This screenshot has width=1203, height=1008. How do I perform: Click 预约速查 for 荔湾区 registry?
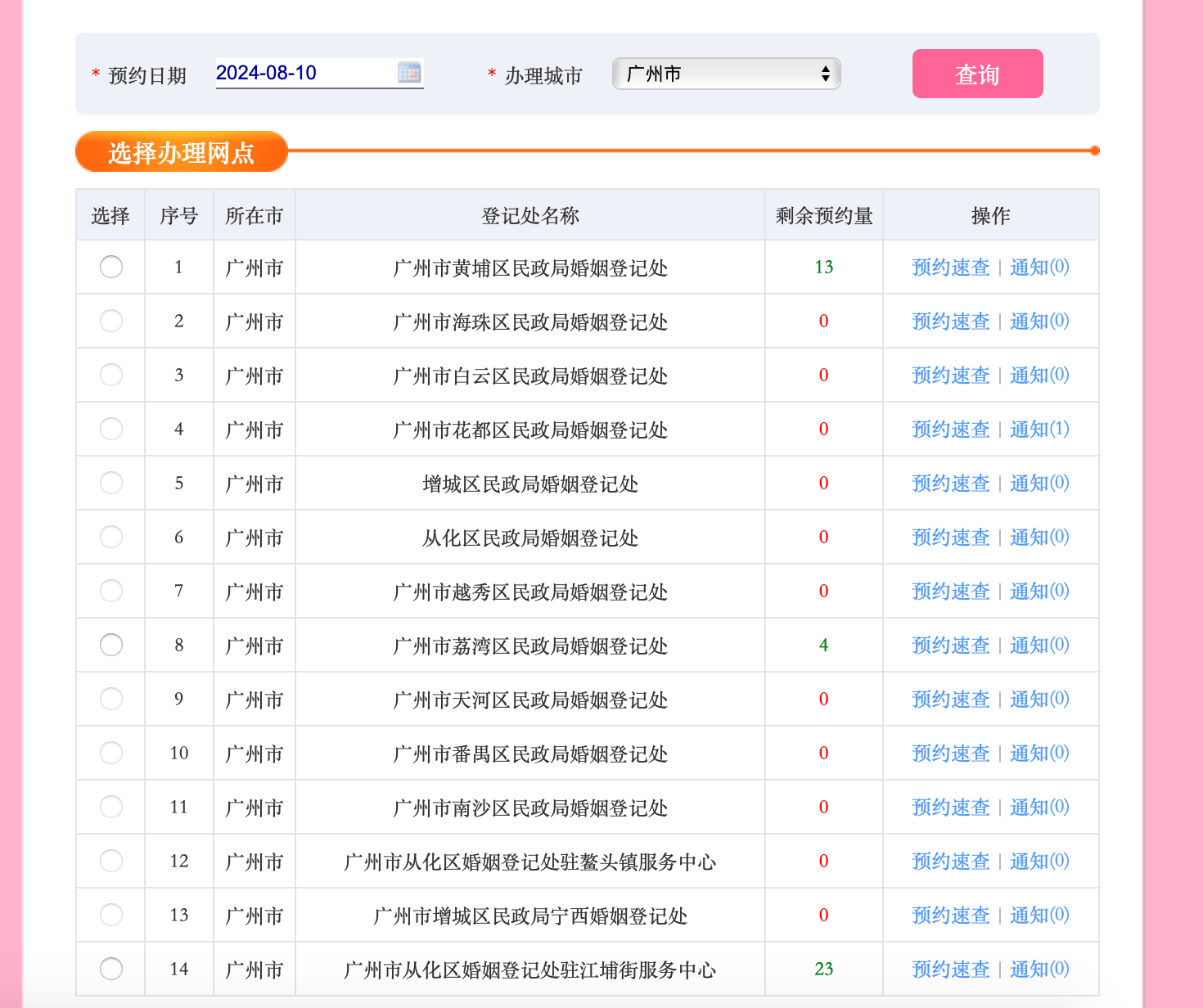tap(950, 646)
